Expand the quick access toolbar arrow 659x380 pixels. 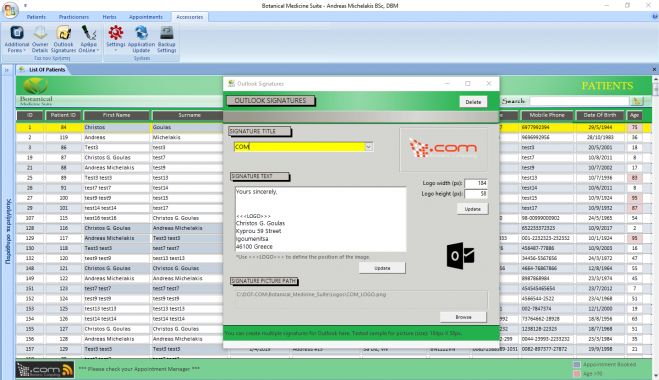[25, 5]
